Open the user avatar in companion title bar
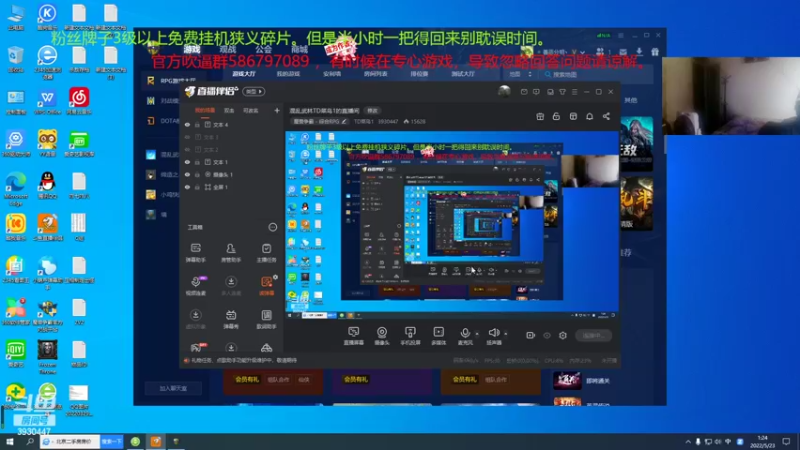The image size is (800, 450). pyautogui.click(x=504, y=91)
